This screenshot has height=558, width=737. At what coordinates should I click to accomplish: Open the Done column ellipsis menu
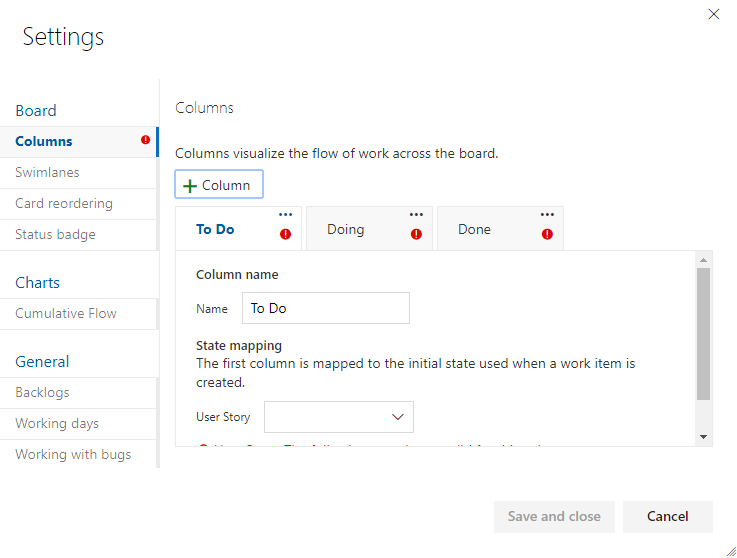547,214
